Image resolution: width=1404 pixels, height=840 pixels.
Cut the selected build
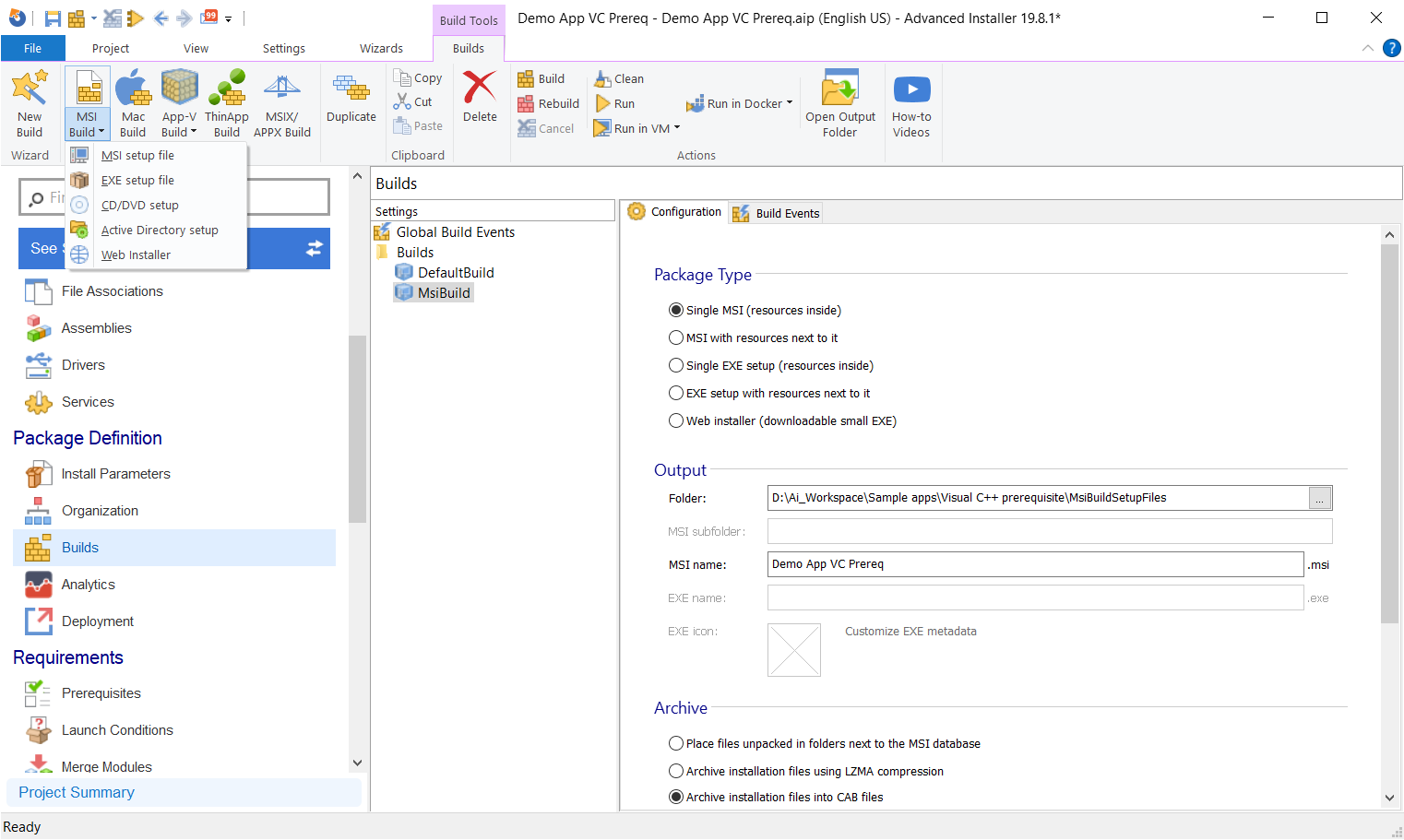click(413, 102)
